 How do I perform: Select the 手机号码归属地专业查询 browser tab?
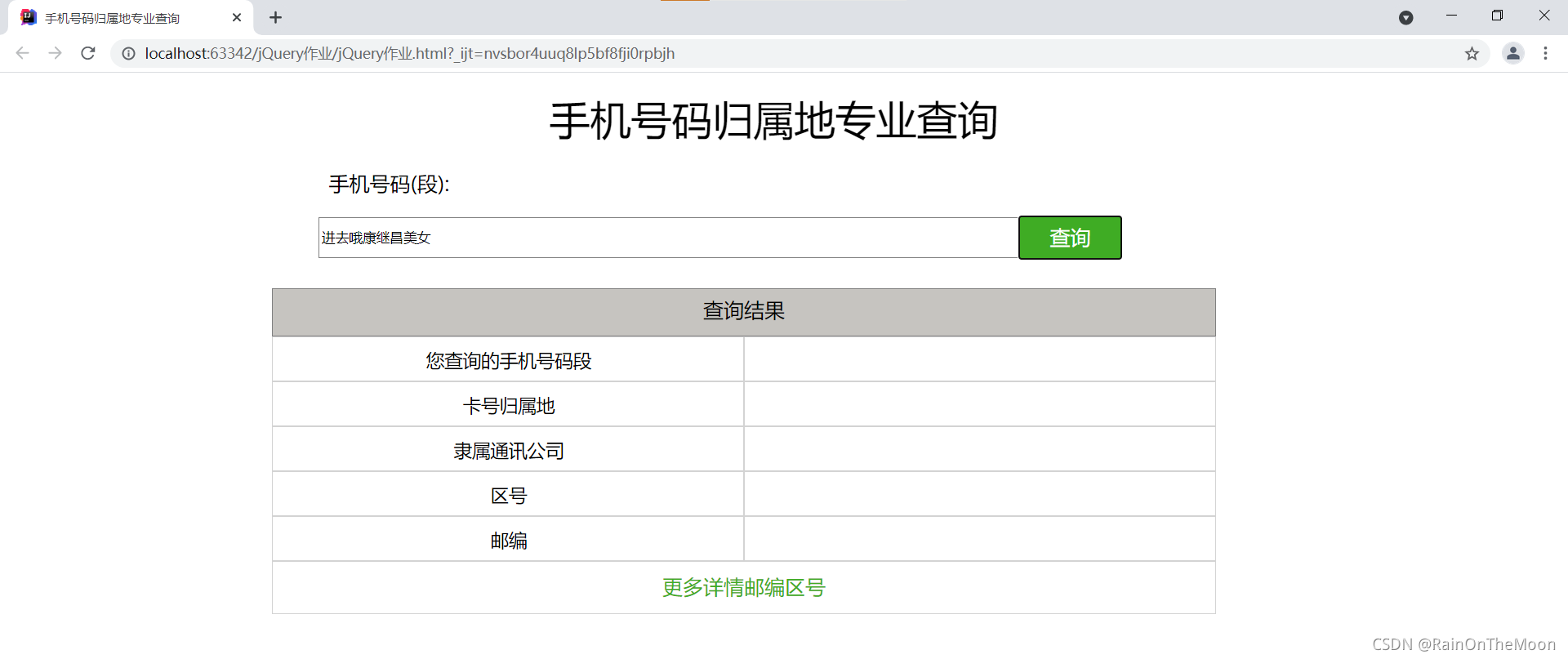[x=131, y=18]
